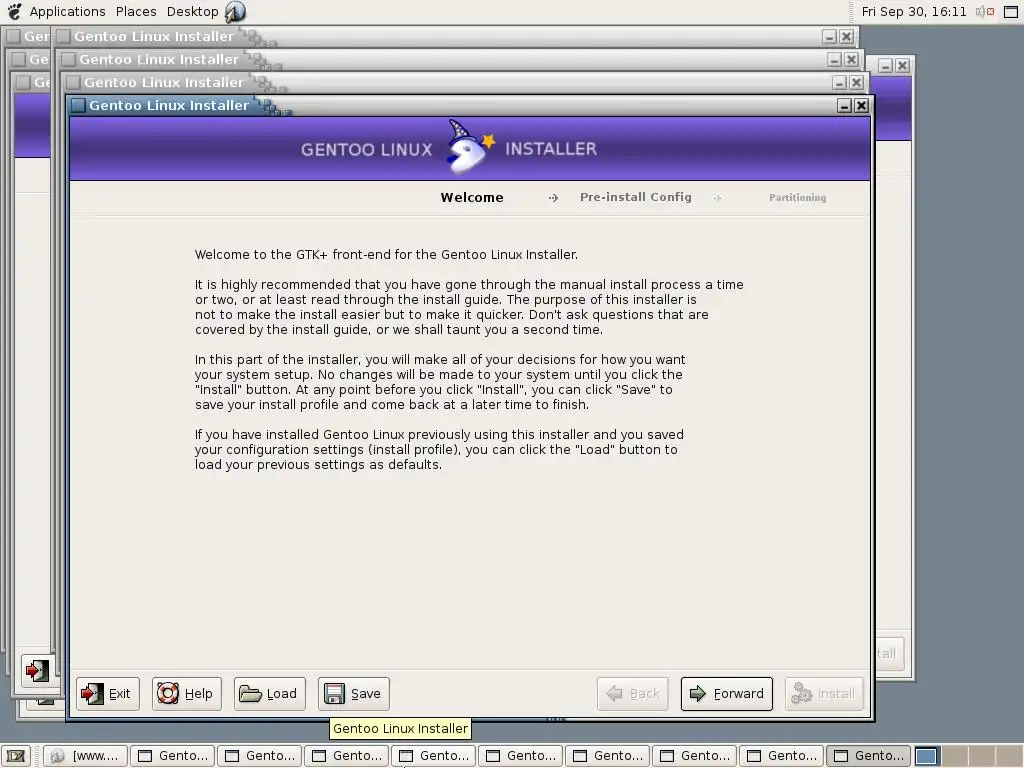This screenshot has height=768, width=1024.
Task: Select the Pre-install Config step label
Action: (635, 197)
